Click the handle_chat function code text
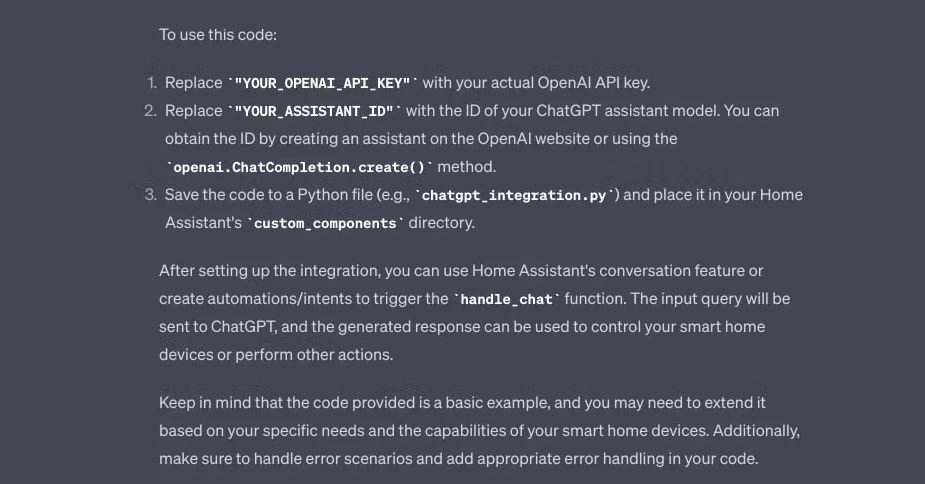 tap(507, 299)
